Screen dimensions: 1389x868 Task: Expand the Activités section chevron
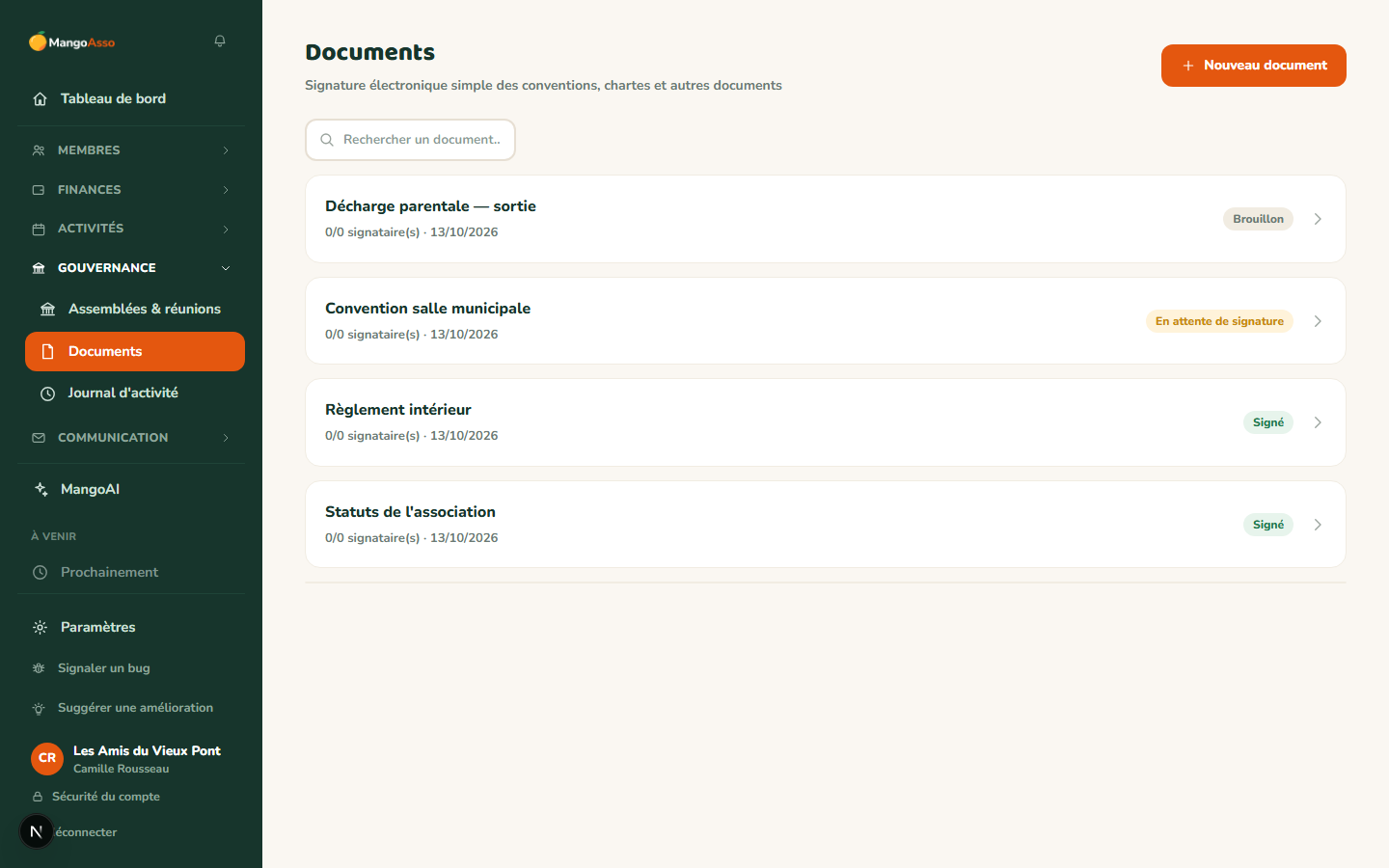(x=226, y=230)
